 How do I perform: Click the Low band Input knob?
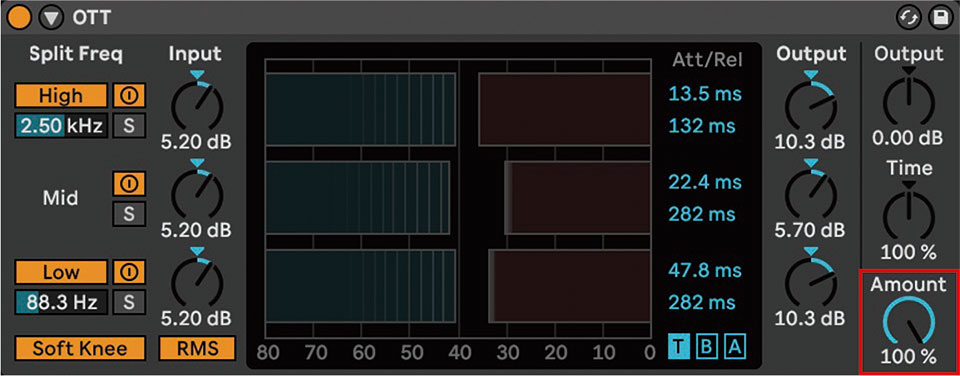pyautogui.click(x=197, y=283)
